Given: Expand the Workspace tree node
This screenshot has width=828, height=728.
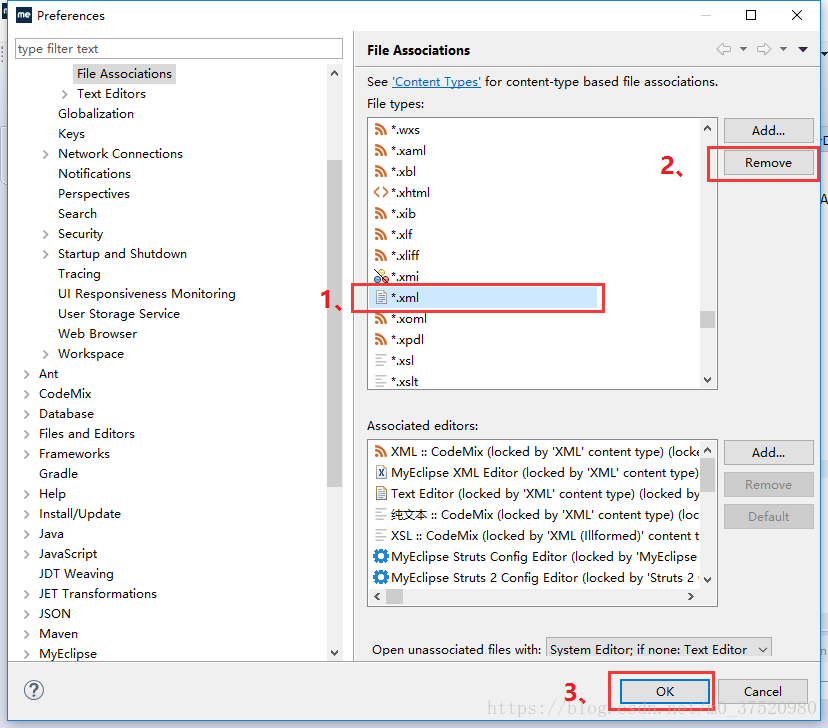Looking at the screenshot, I should pos(45,354).
